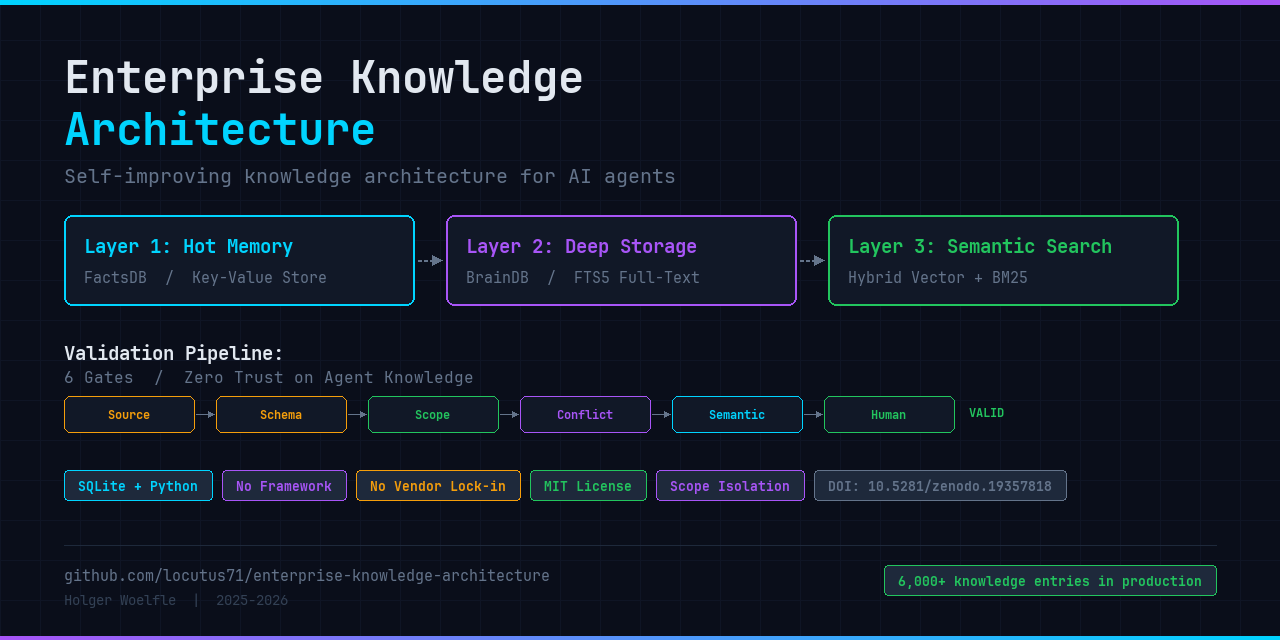Toggle the No Vendor Lock-in badge

[438, 485]
